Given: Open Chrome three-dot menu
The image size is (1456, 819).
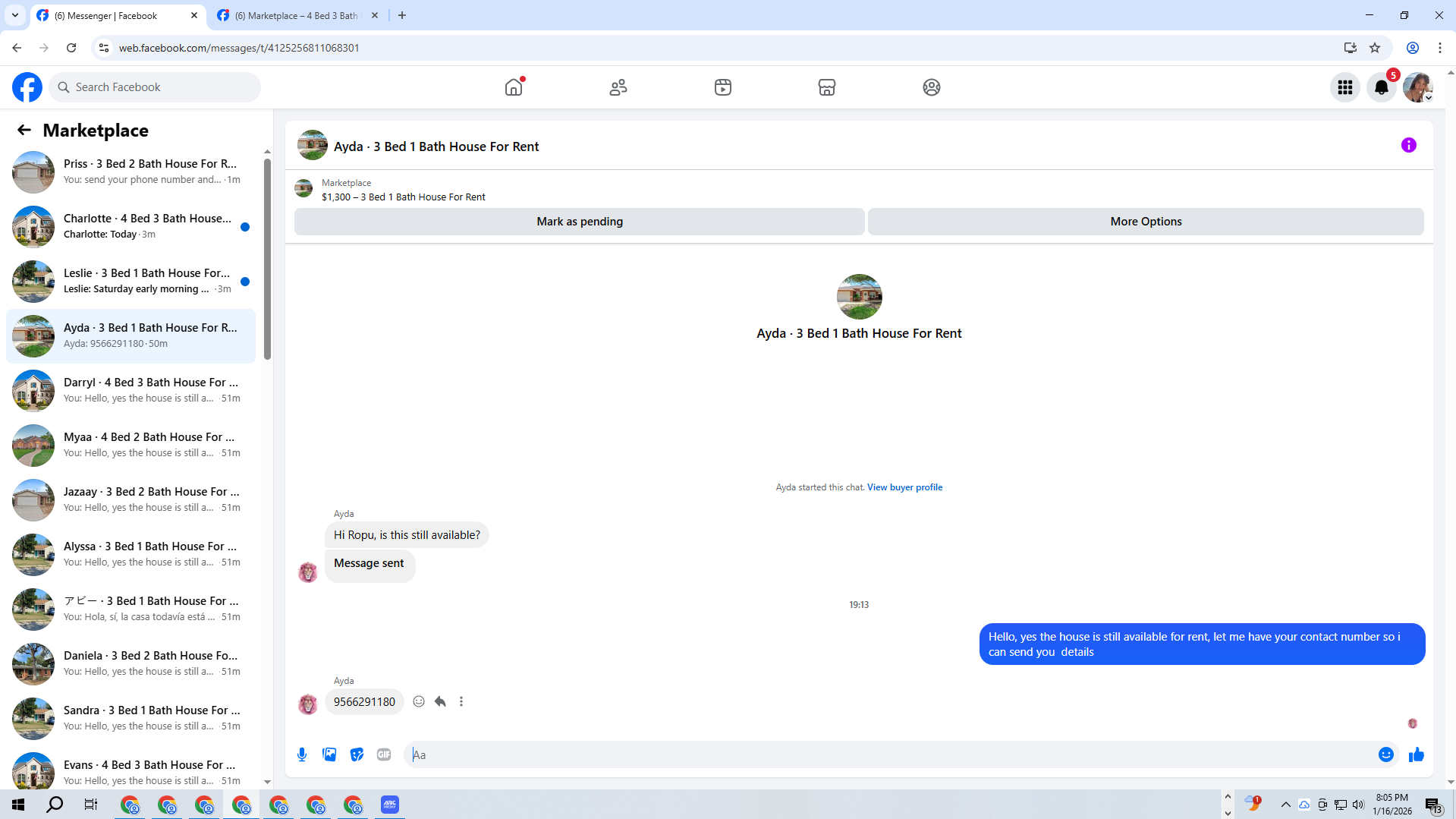Looking at the screenshot, I should pos(1440,48).
